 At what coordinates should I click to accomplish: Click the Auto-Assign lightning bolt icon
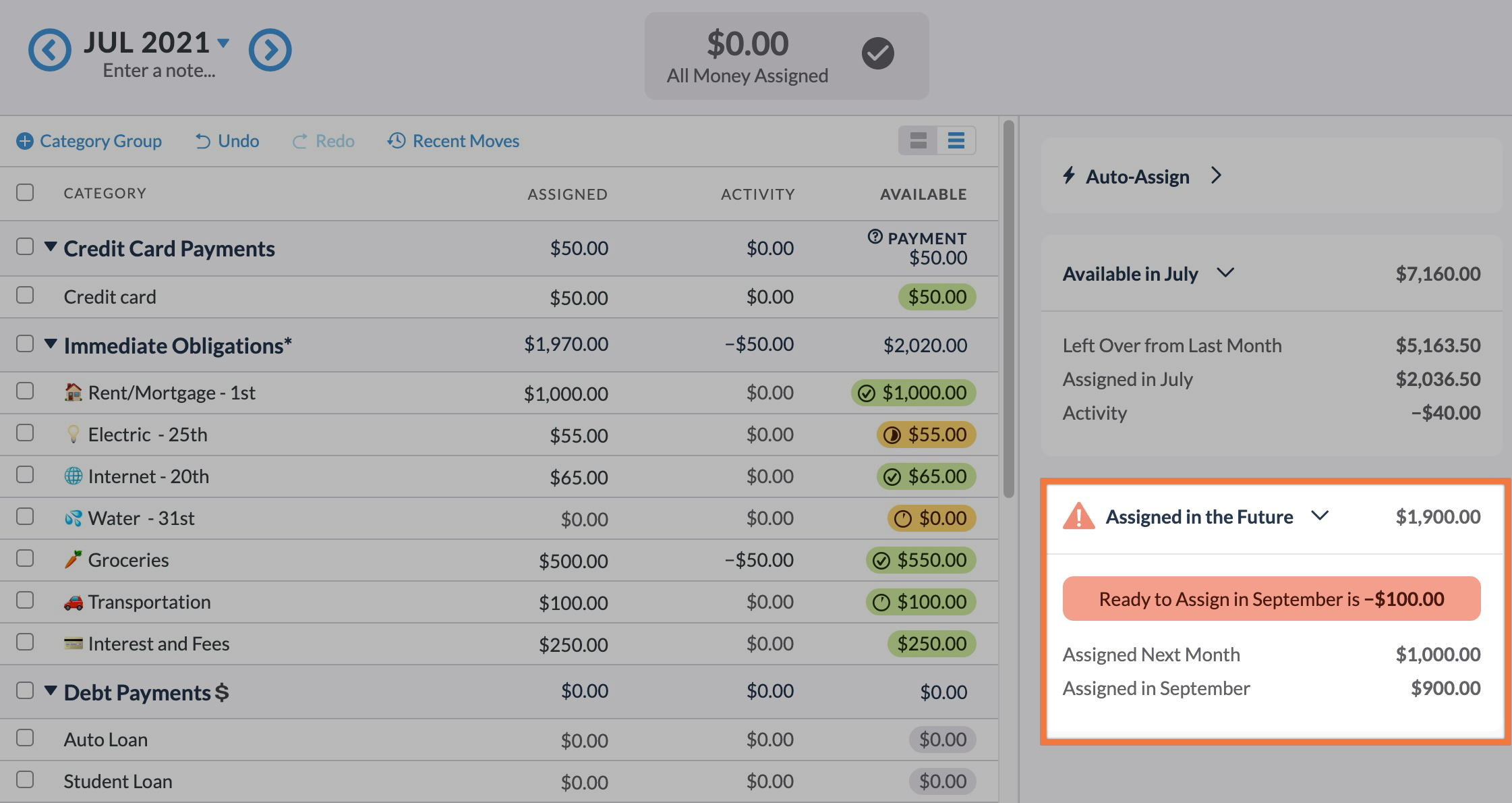point(1068,176)
